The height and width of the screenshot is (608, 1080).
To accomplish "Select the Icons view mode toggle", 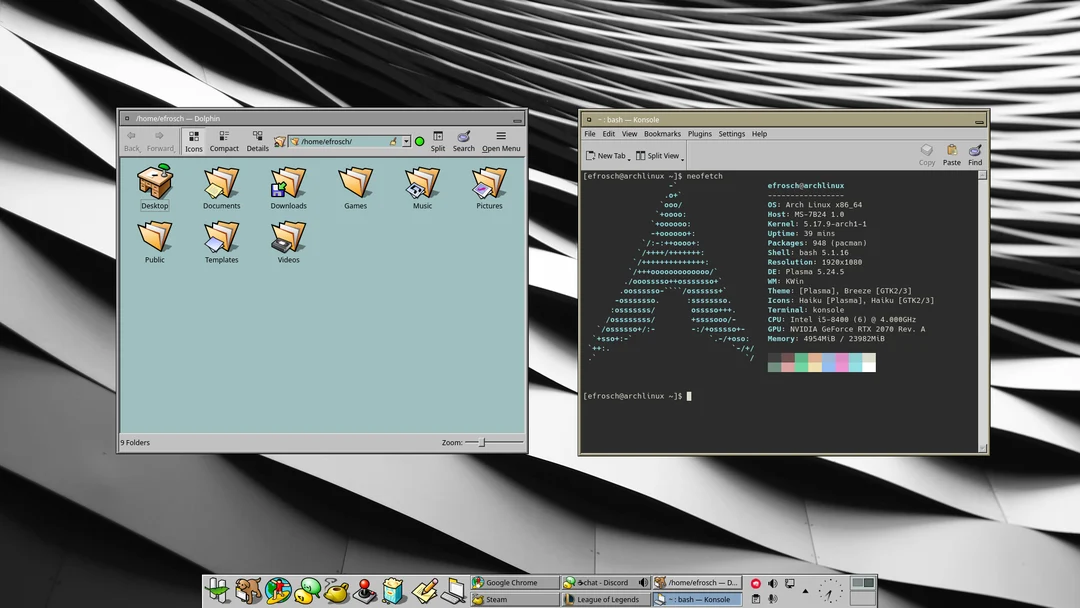I will pos(194,140).
